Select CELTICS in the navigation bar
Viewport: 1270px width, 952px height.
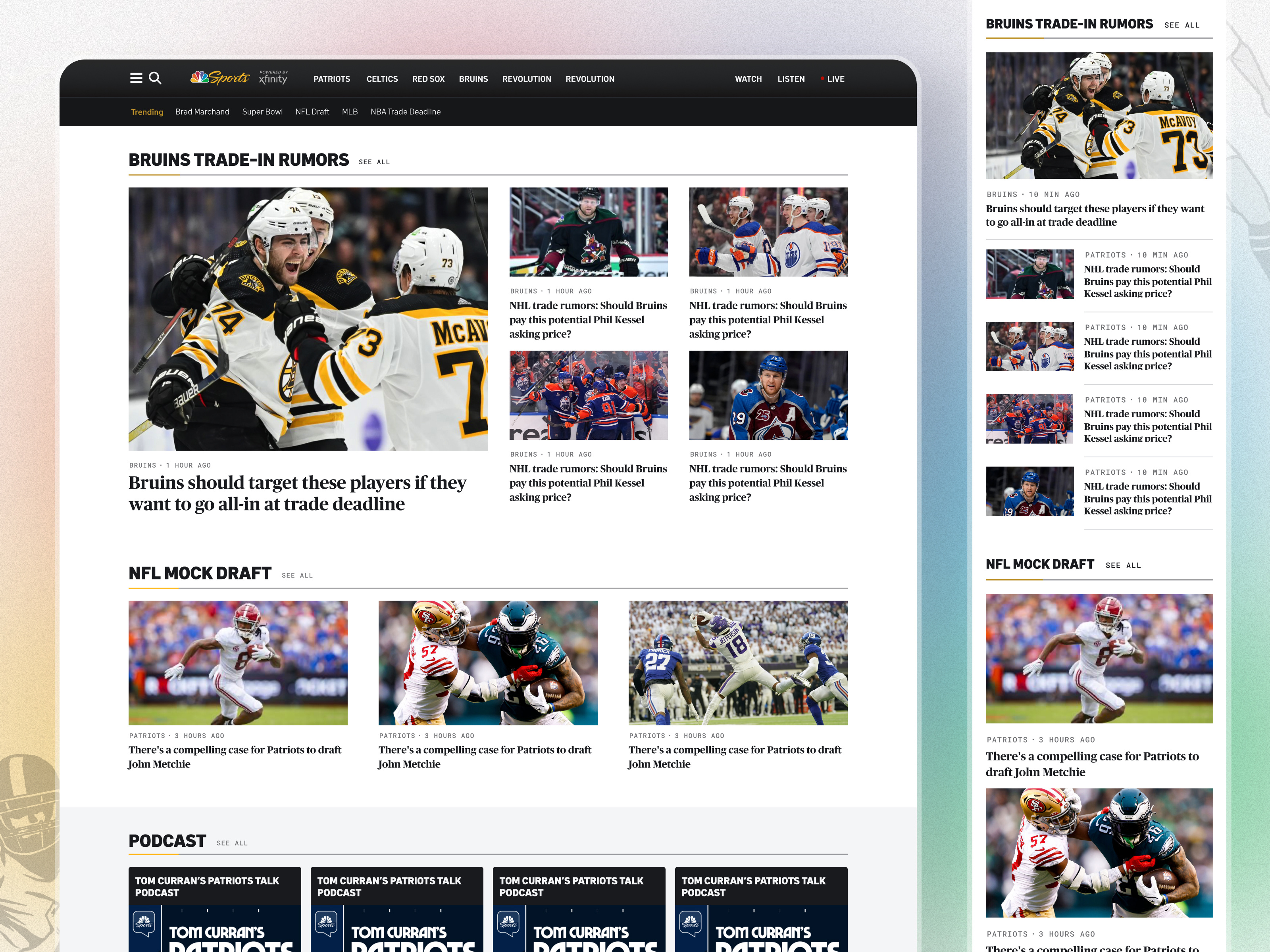coord(382,79)
